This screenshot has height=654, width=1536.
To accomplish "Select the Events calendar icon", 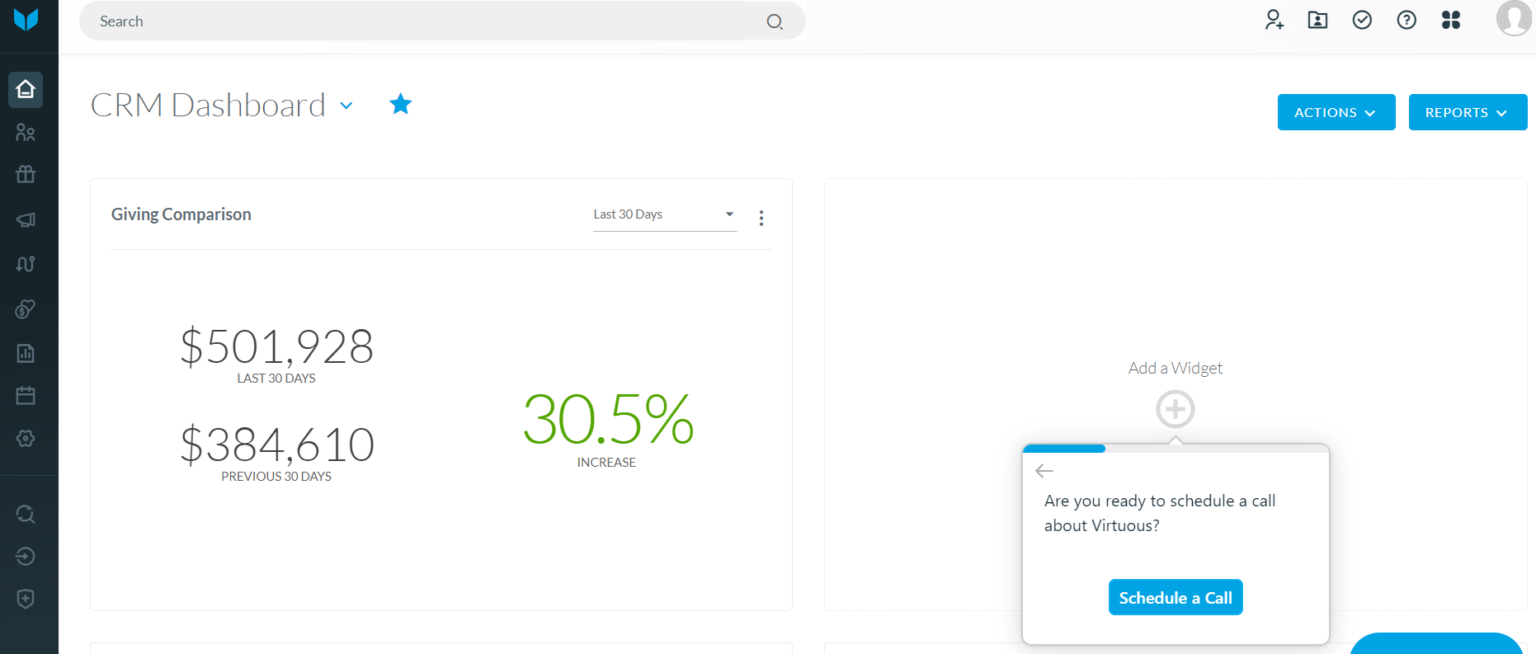I will pos(25,394).
